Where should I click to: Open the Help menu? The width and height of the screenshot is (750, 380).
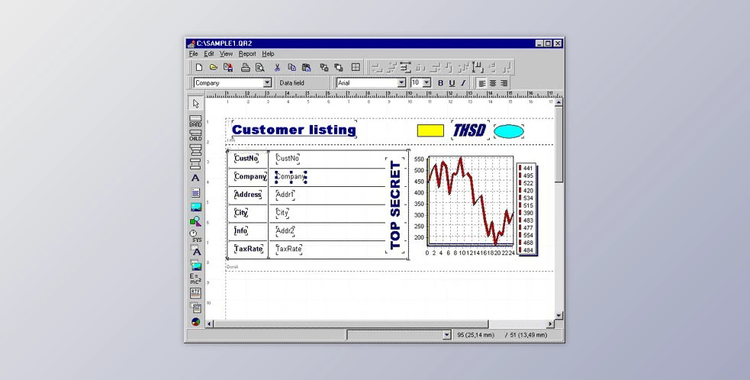[268, 54]
